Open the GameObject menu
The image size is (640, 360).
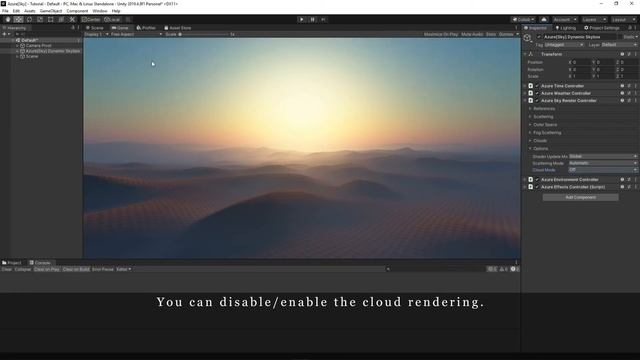[51, 11]
